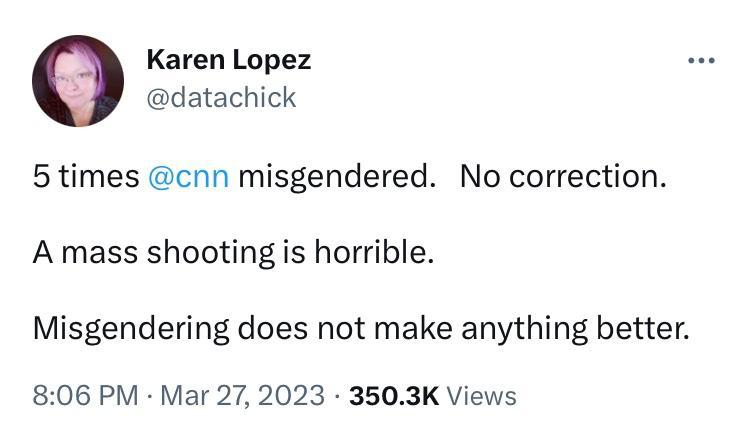
Task: Click Karen Lopez's profile avatar
Action: (78, 80)
